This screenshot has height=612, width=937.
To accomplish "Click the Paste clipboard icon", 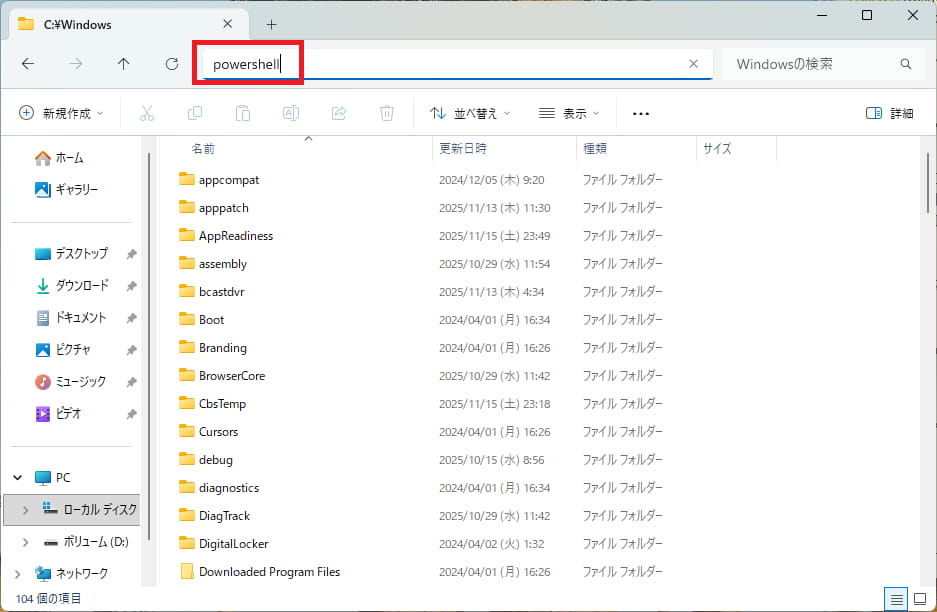I will (243, 113).
